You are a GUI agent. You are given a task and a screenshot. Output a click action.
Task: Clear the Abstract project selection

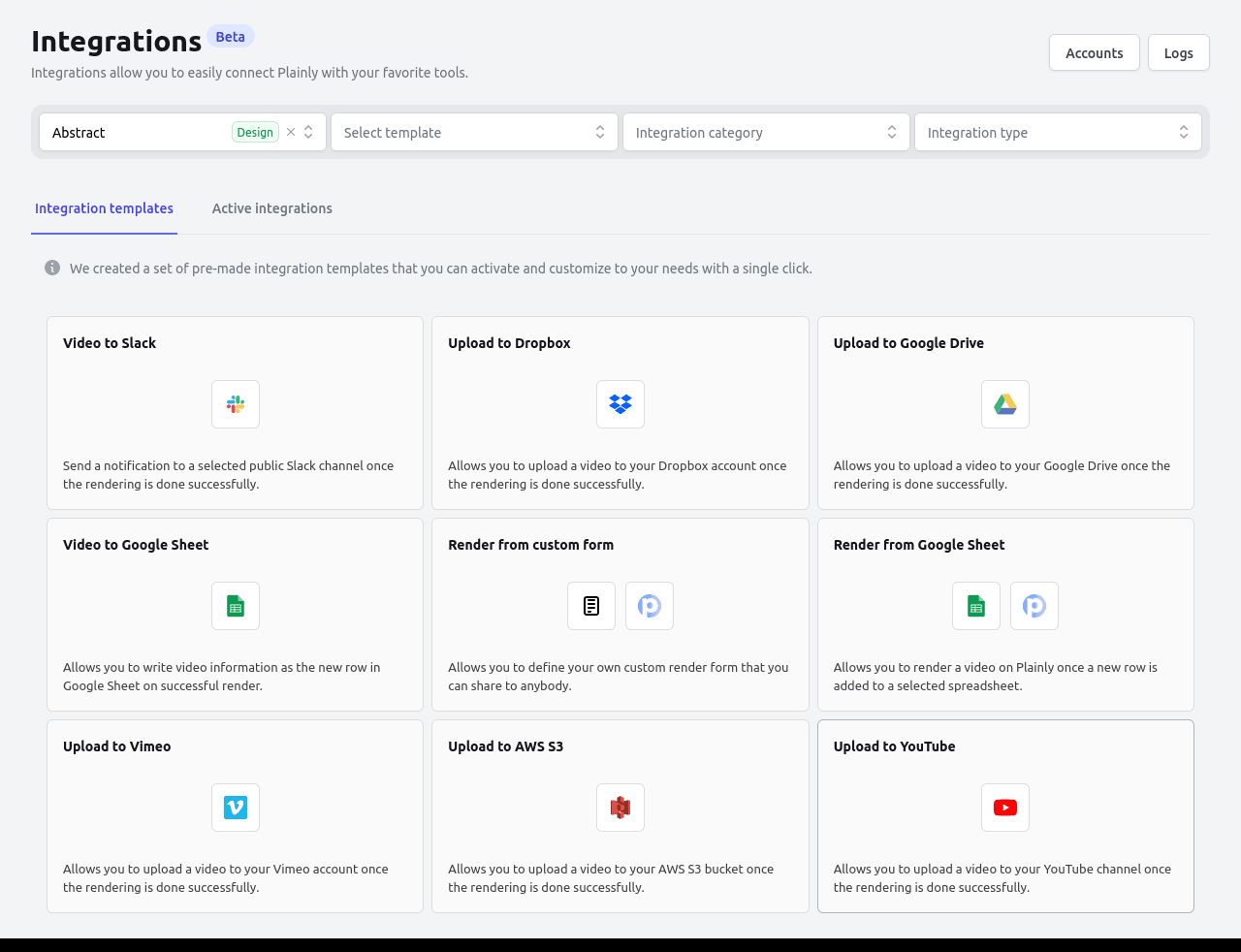point(291,132)
